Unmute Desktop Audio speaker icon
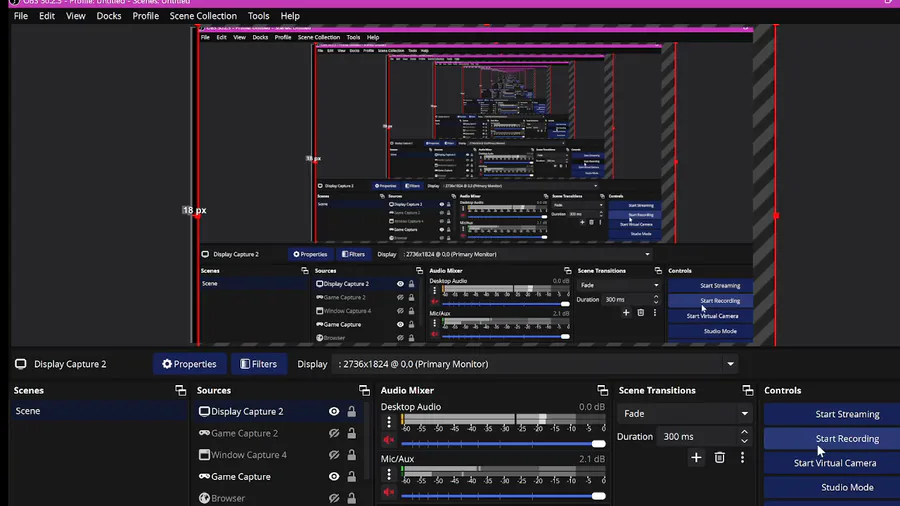 tap(389, 440)
